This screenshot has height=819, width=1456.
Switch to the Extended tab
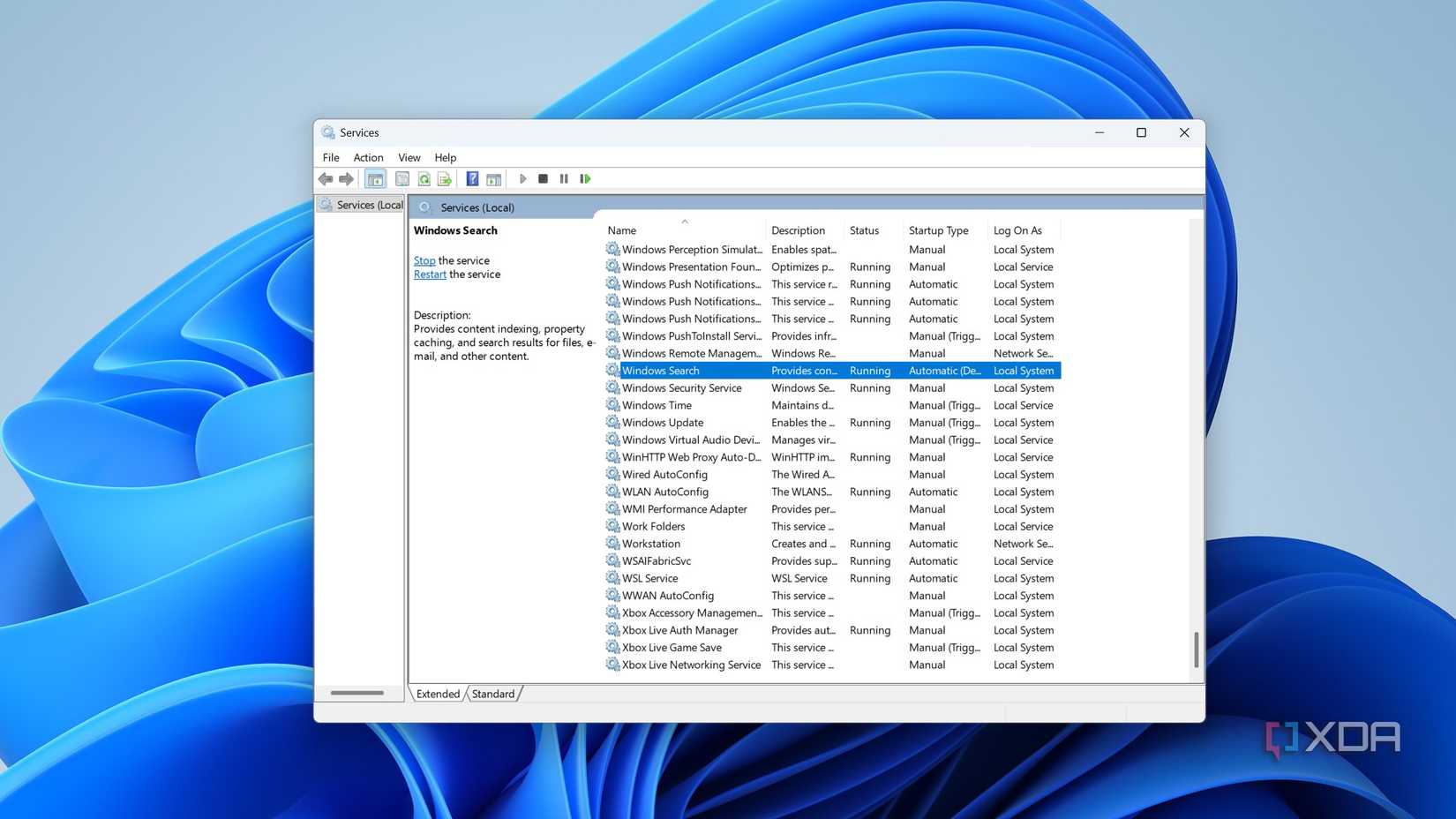click(x=437, y=694)
